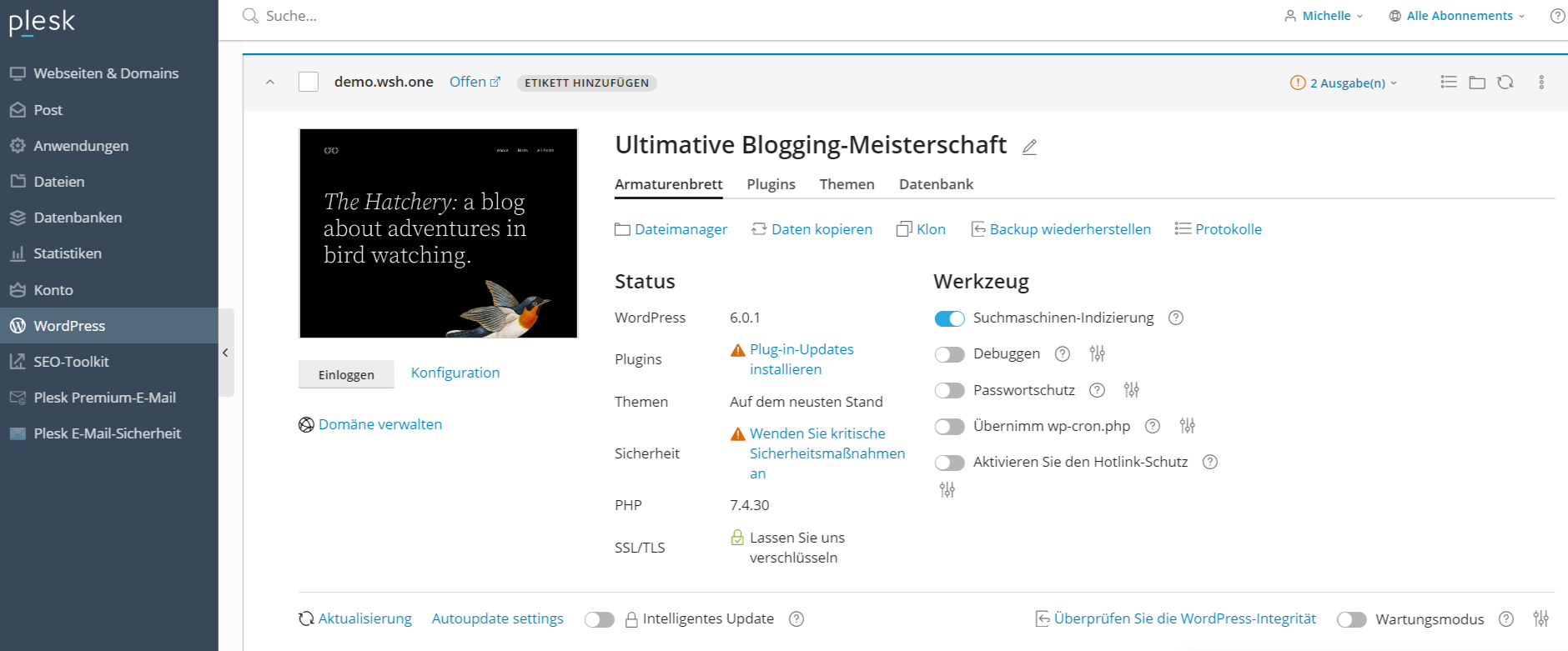
Task: Collapse the demo.wsh.one site card
Action: [x=270, y=83]
